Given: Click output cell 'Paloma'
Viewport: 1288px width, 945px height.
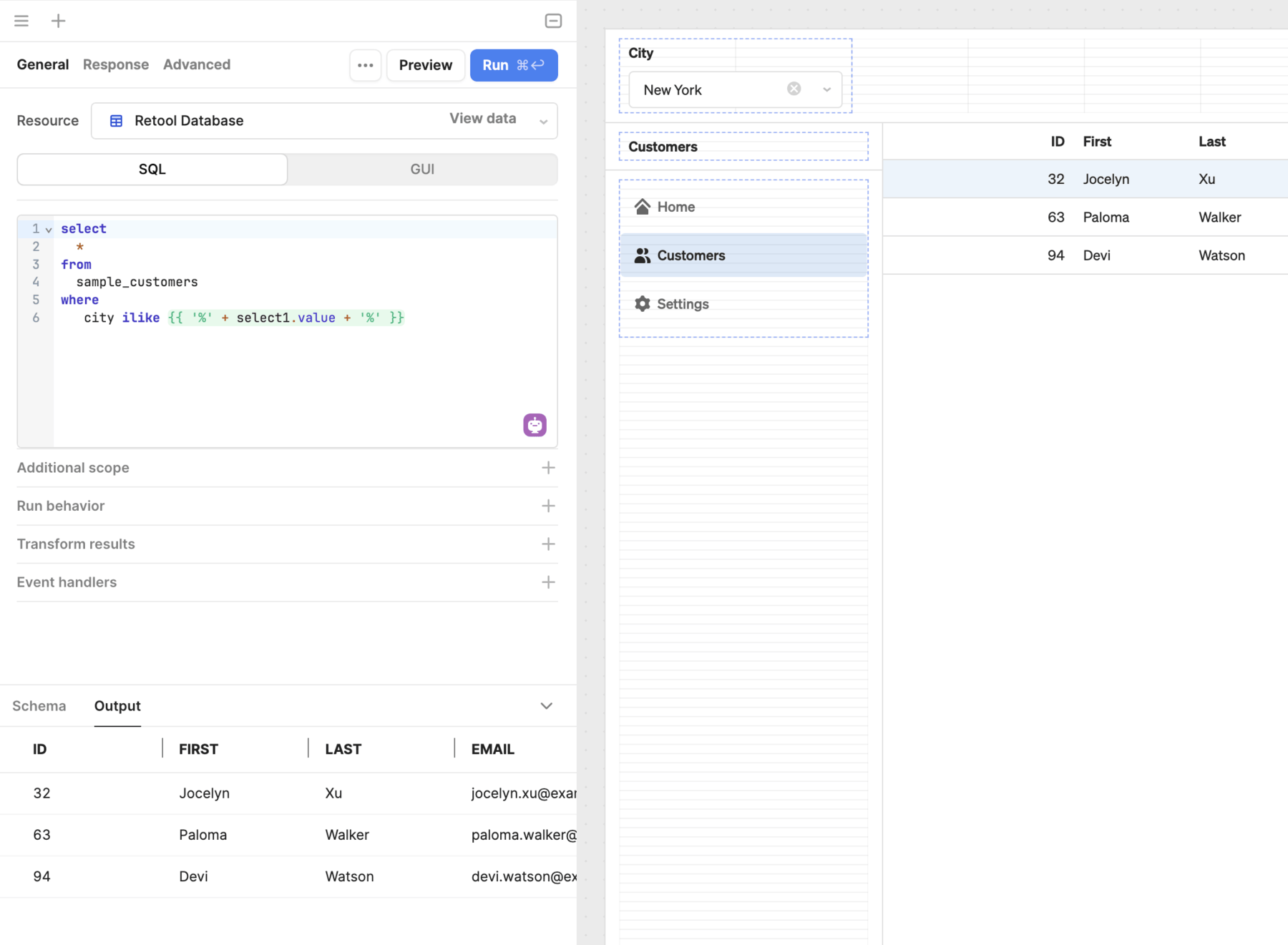Looking at the screenshot, I should click(x=203, y=835).
